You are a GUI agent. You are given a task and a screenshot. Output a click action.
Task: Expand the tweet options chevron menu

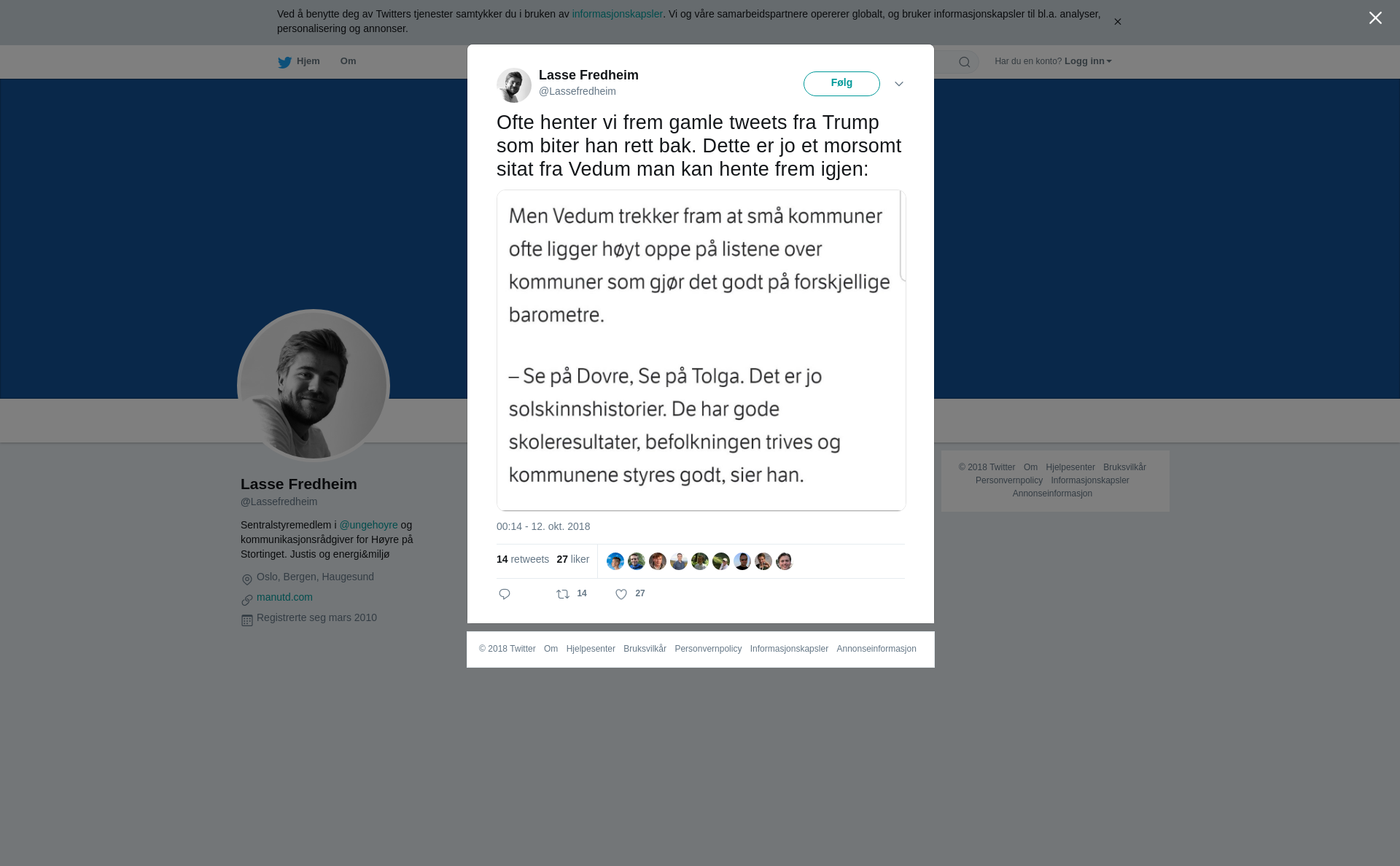coord(899,84)
